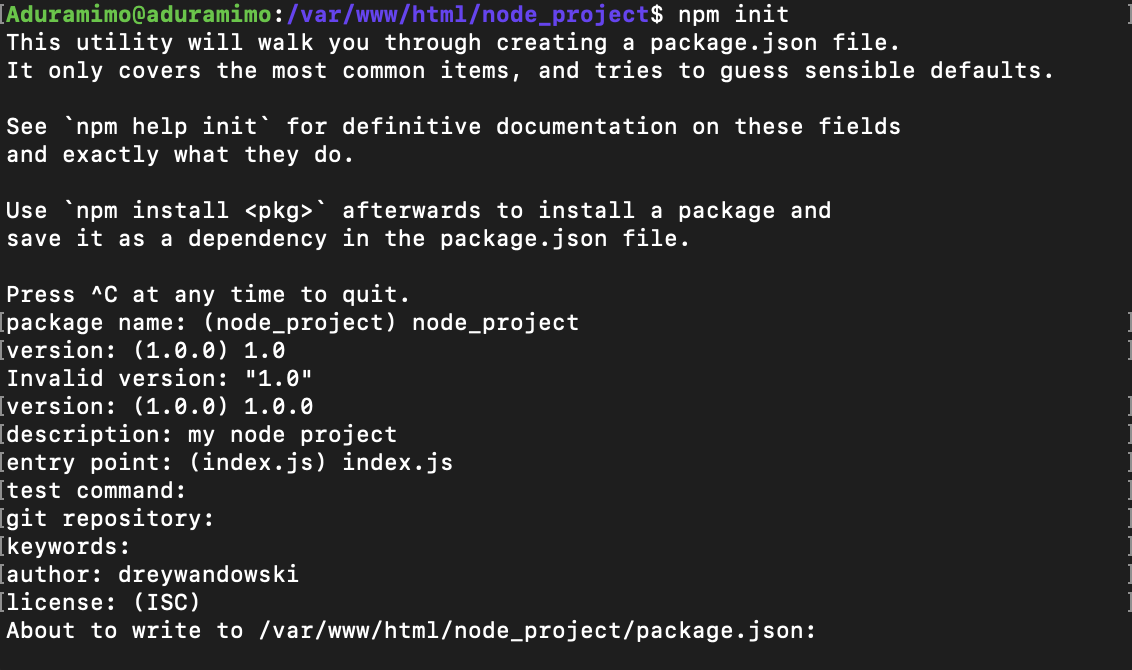Image resolution: width=1132 pixels, height=670 pixels.
Task: Click the /var/www/html/node_project path in the shell prompt
Action: 468,15
